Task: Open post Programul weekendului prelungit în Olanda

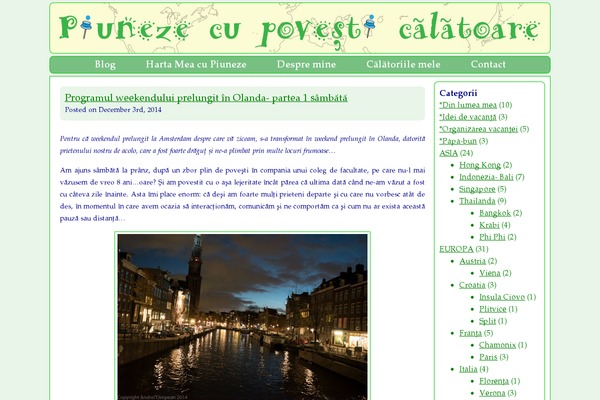Action: pyautogui.click(x=206, y=98)
